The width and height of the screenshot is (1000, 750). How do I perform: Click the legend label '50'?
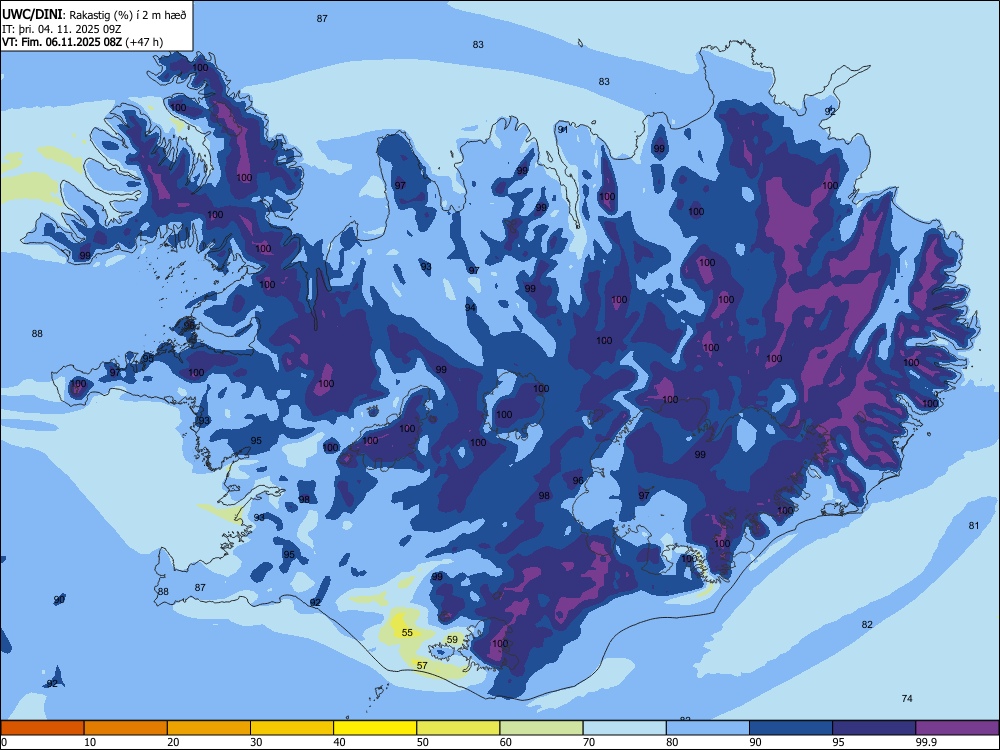[x=422, y=742]
